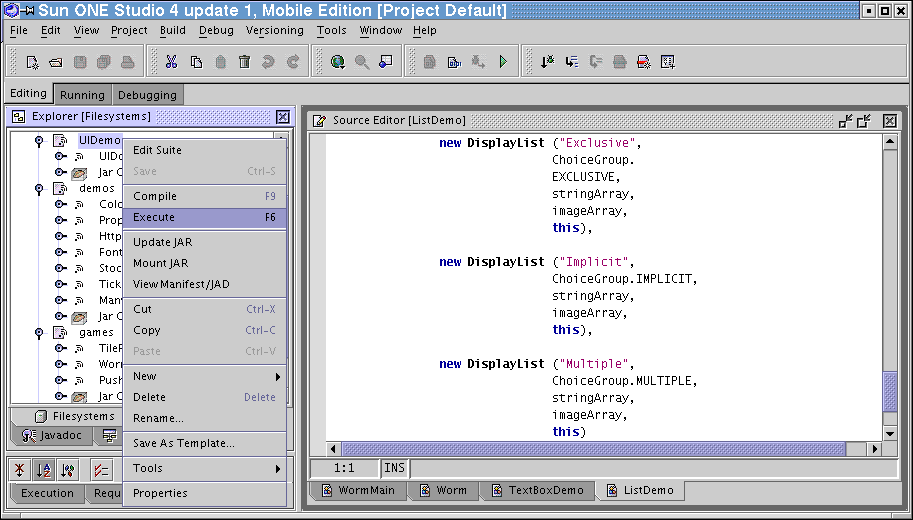Click the New file toolbar icon
Image resolution: width=913 pixels, height=520 pixels.
pyautogui.click(x=32, y=62)
